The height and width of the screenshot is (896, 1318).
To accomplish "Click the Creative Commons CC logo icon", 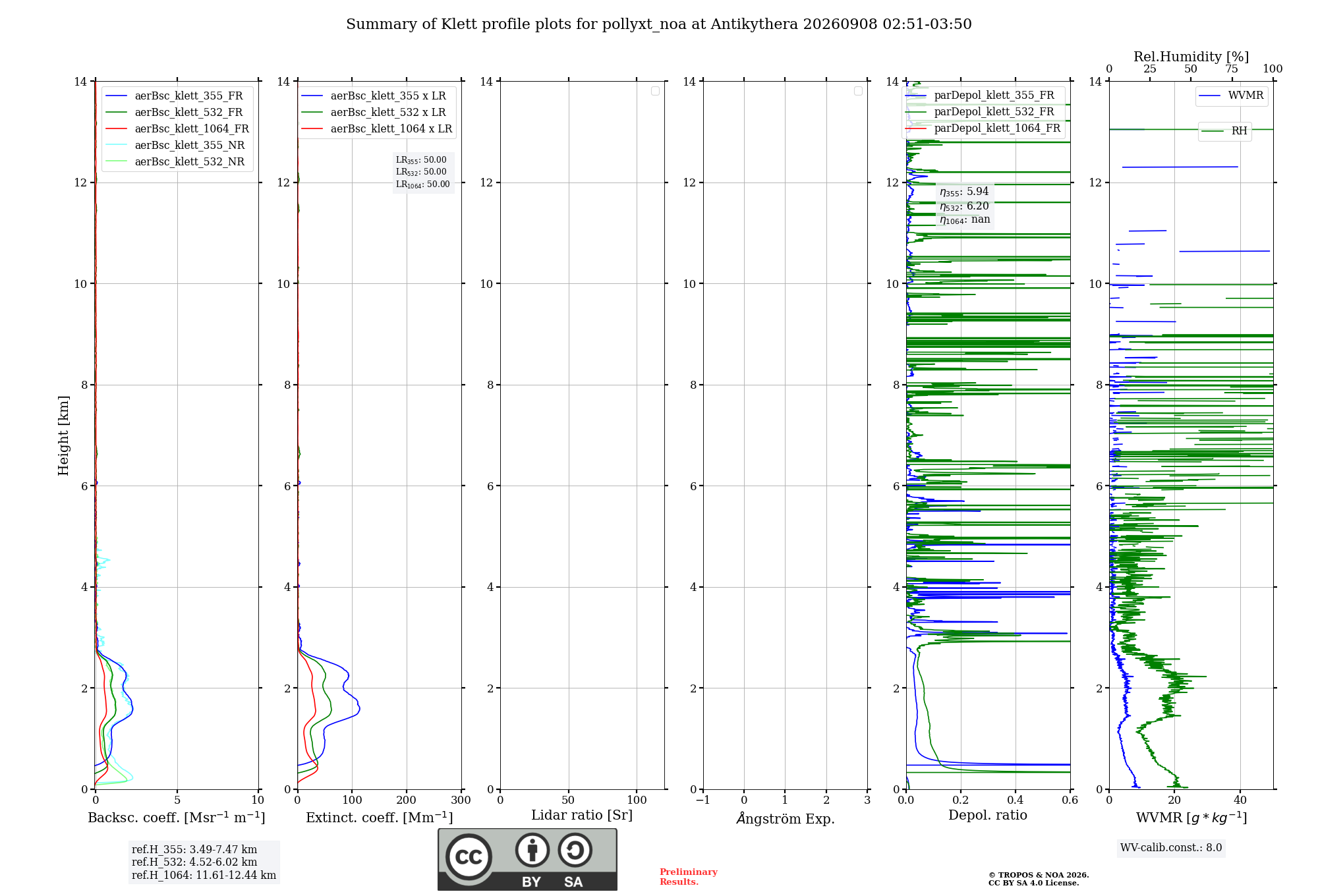I will coord(469,856).
